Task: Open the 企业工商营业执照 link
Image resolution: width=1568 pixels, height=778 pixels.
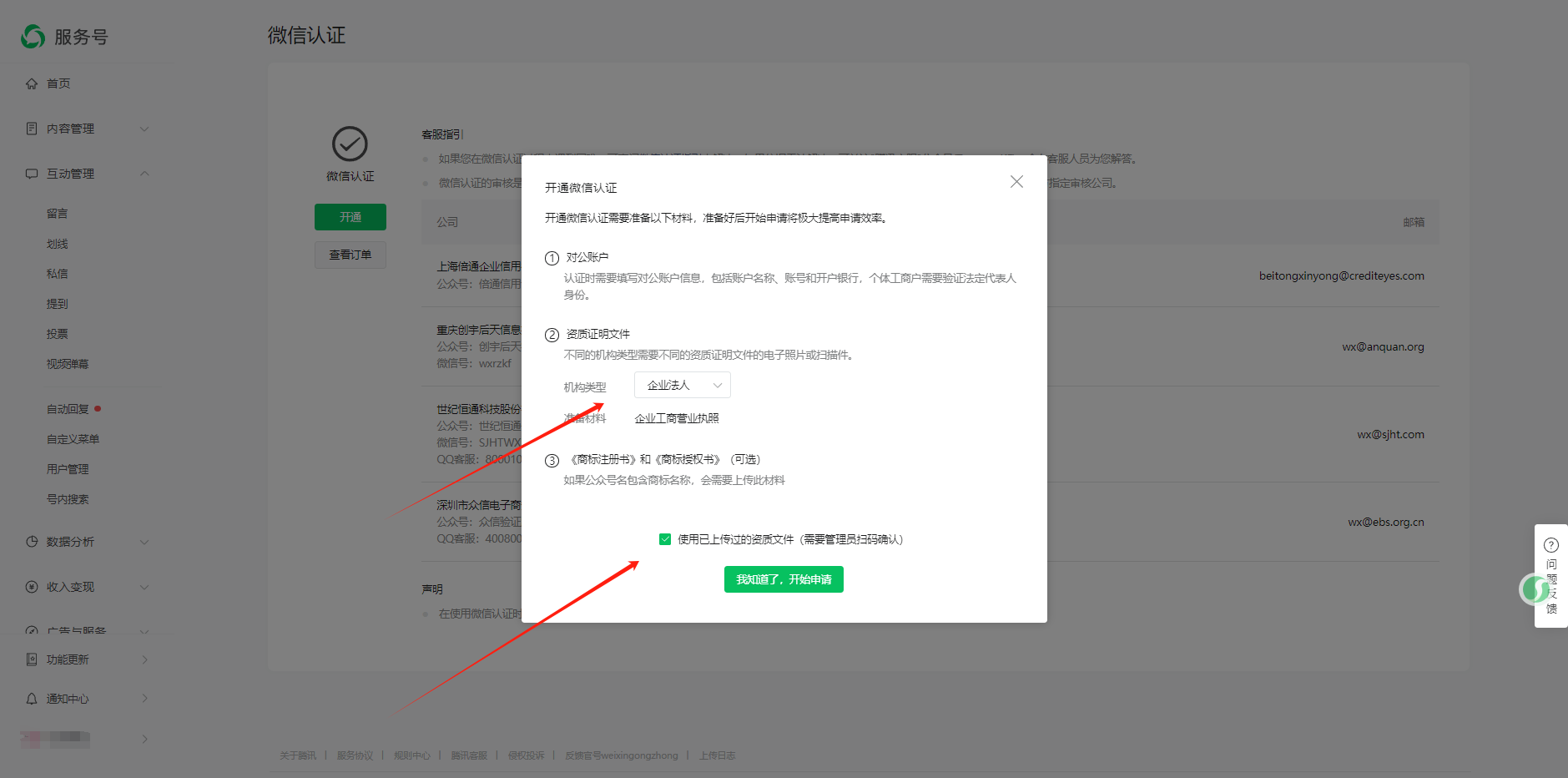Action: coord(676,418)
